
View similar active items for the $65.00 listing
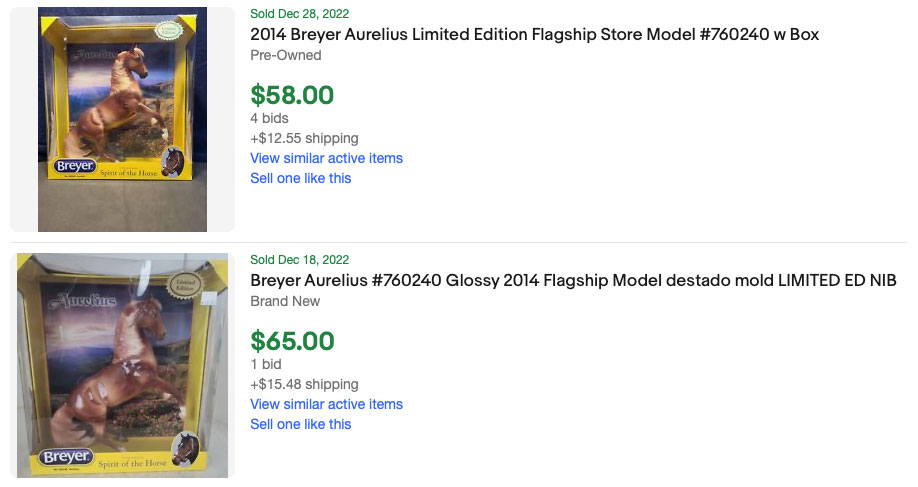pos(326,404)
